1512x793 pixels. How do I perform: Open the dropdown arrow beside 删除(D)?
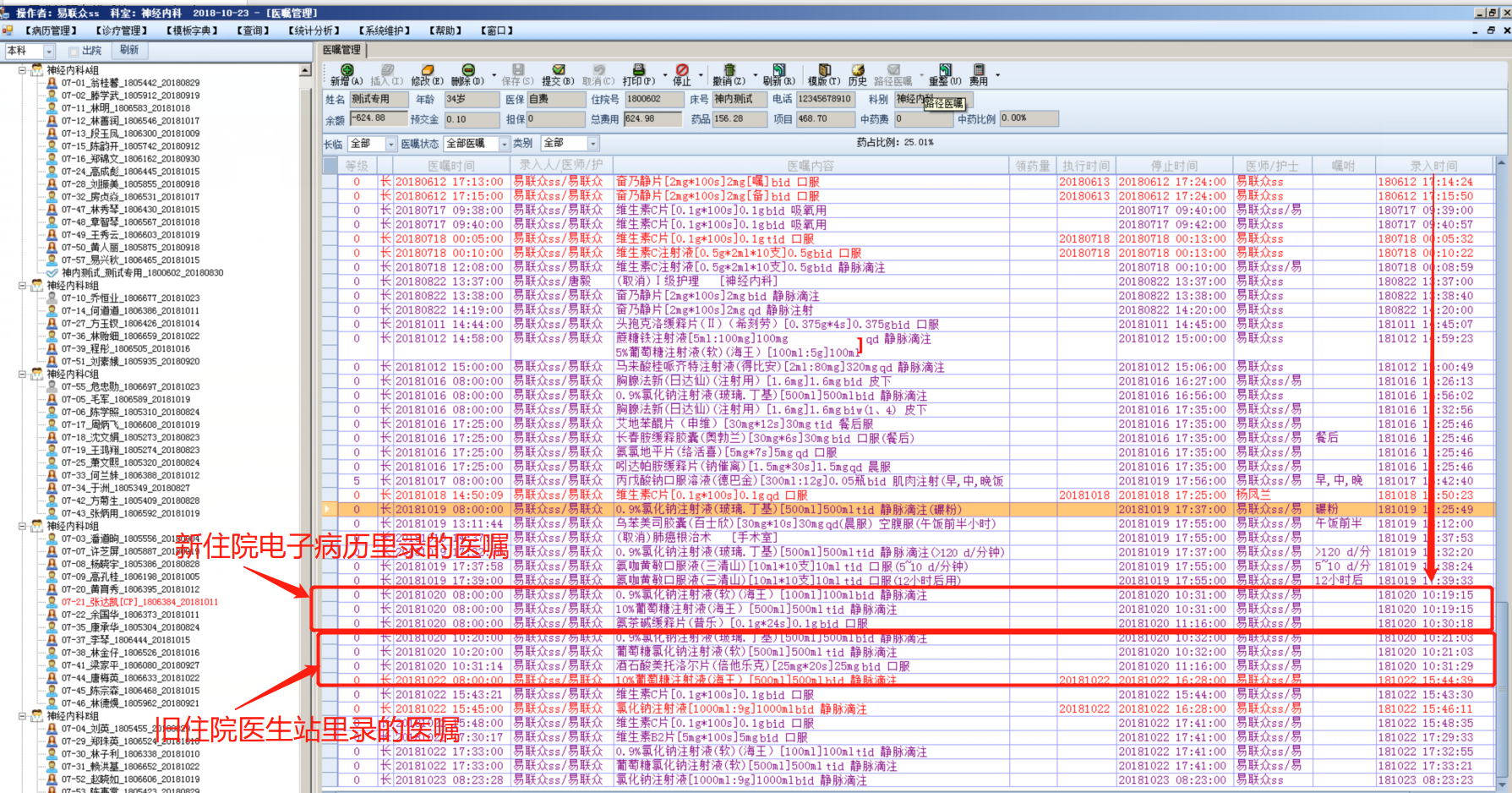pyautogui.click(x=494, y=75)
